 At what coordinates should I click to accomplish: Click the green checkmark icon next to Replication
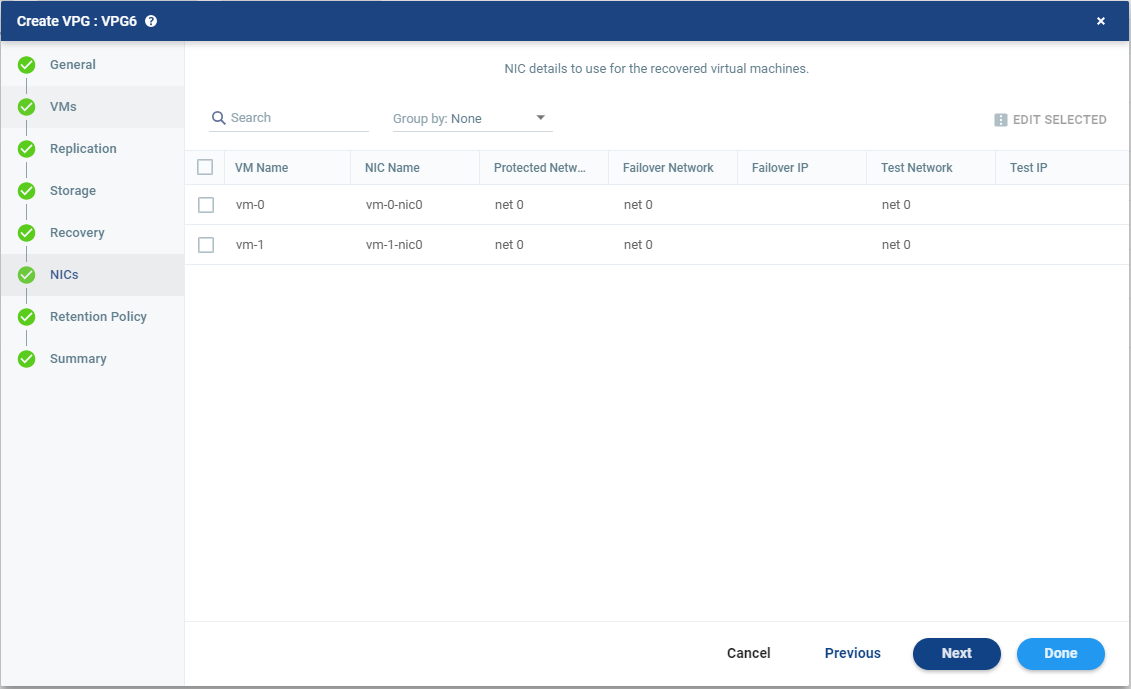(27, 149)
